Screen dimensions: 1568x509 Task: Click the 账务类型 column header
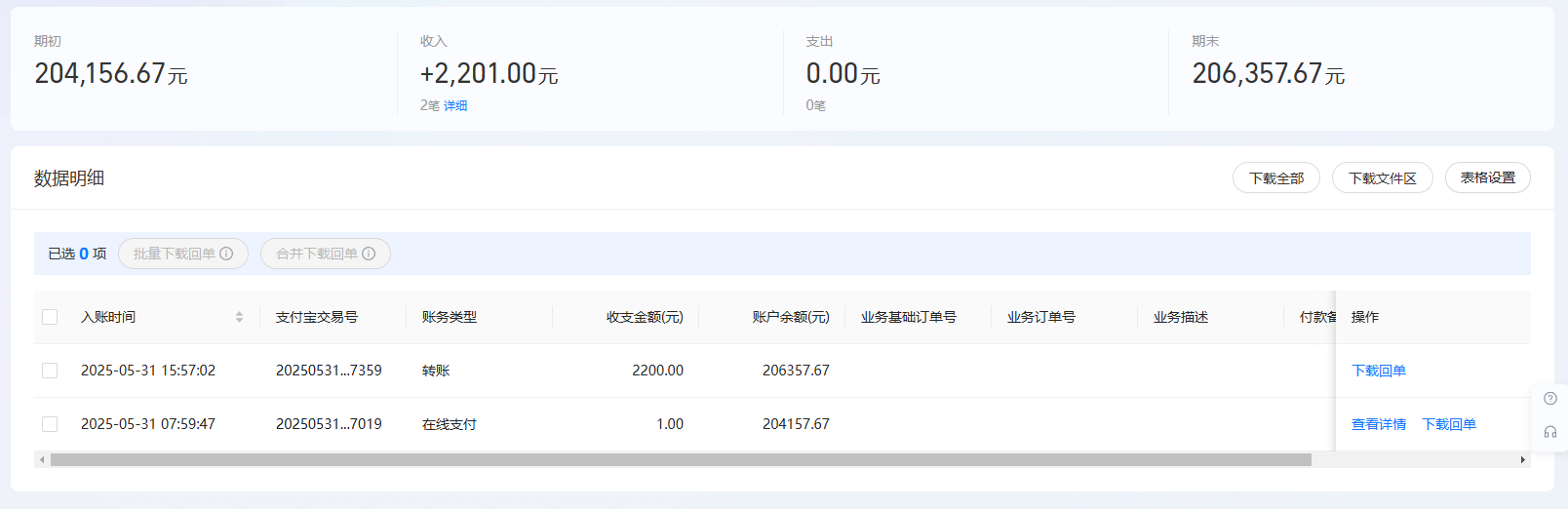tap(450, 317)
